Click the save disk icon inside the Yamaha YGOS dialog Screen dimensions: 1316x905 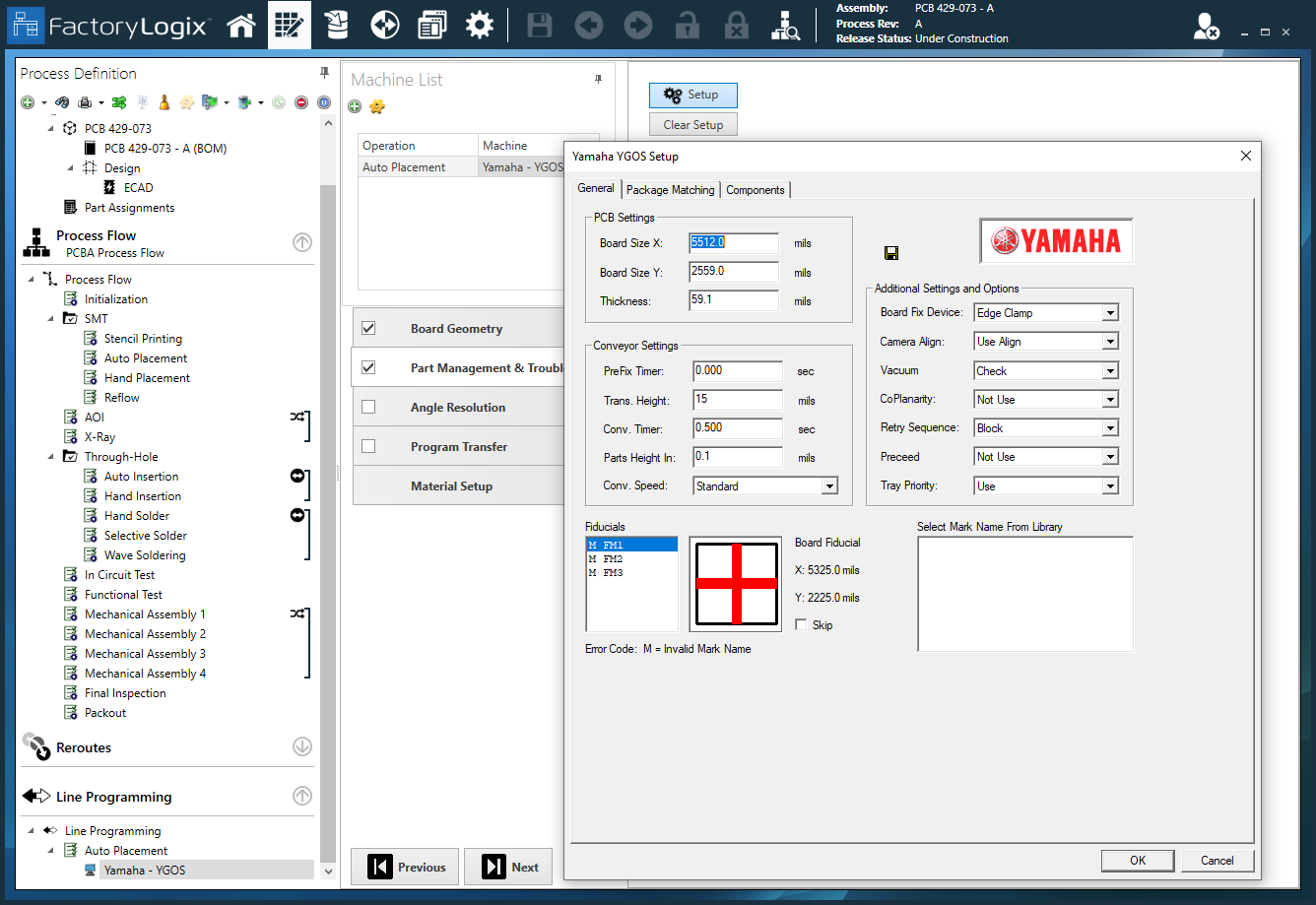[x=891, y=253]
